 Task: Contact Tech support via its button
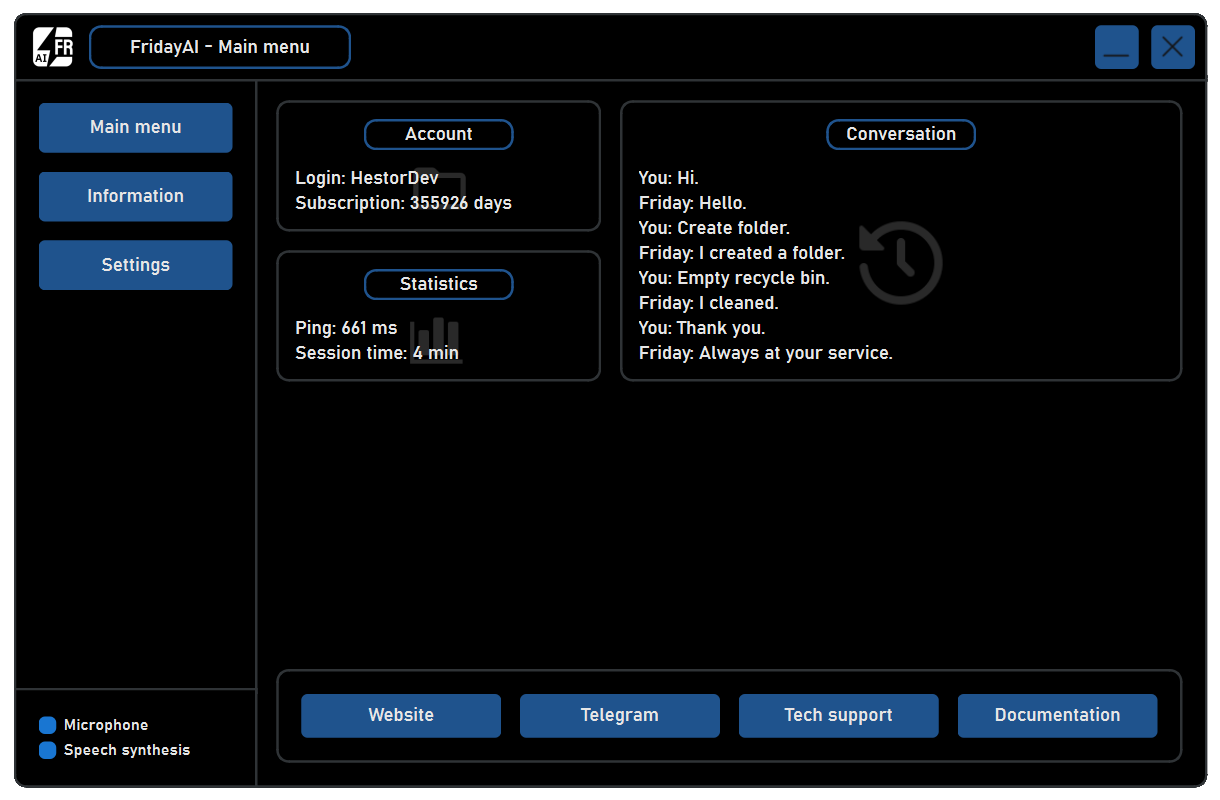pos(838,715)
